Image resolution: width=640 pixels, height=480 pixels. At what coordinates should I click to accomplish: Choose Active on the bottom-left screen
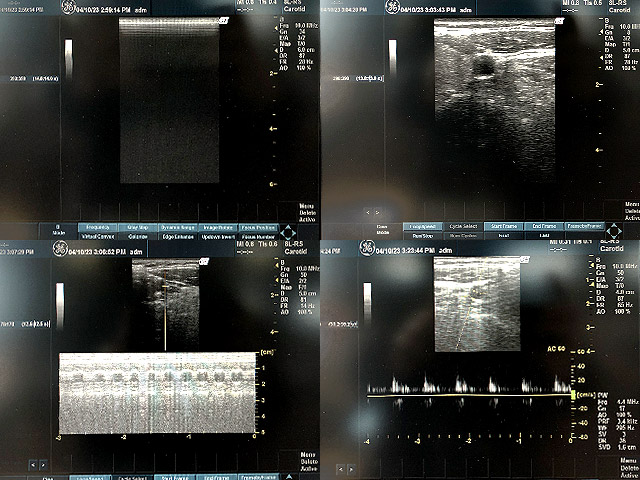[308, 469]
